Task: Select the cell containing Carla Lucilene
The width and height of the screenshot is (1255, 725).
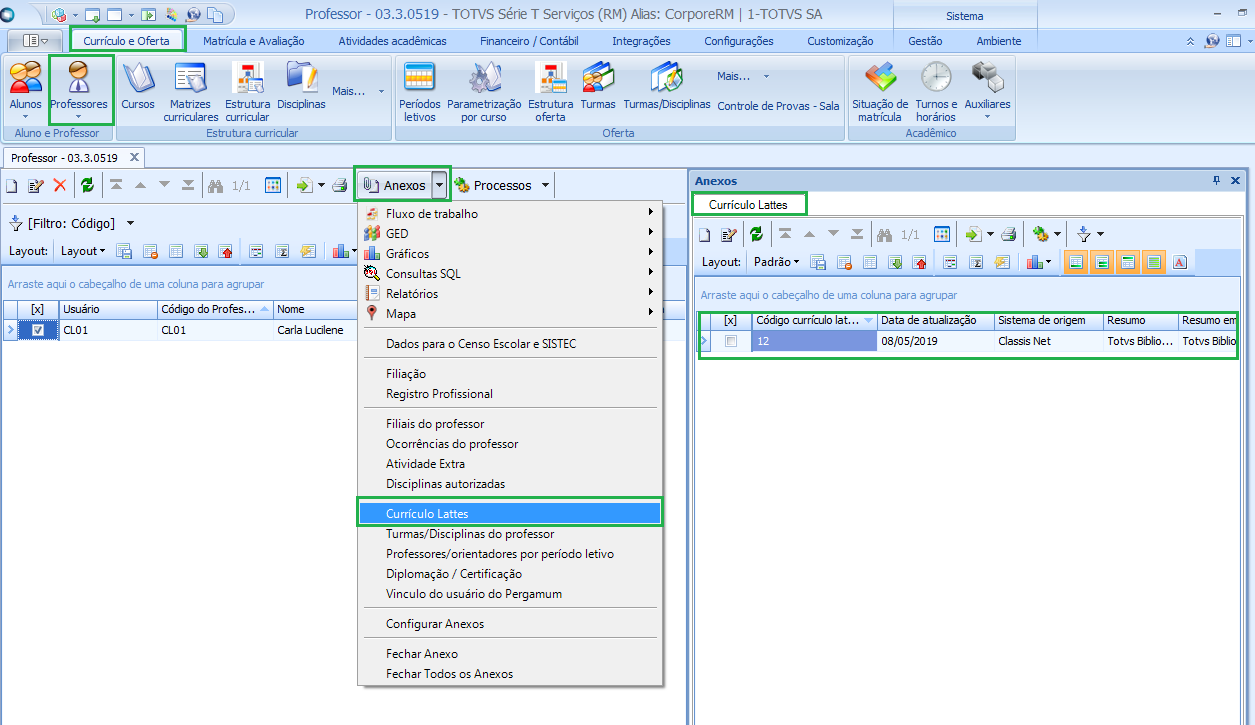Action: 316,330
